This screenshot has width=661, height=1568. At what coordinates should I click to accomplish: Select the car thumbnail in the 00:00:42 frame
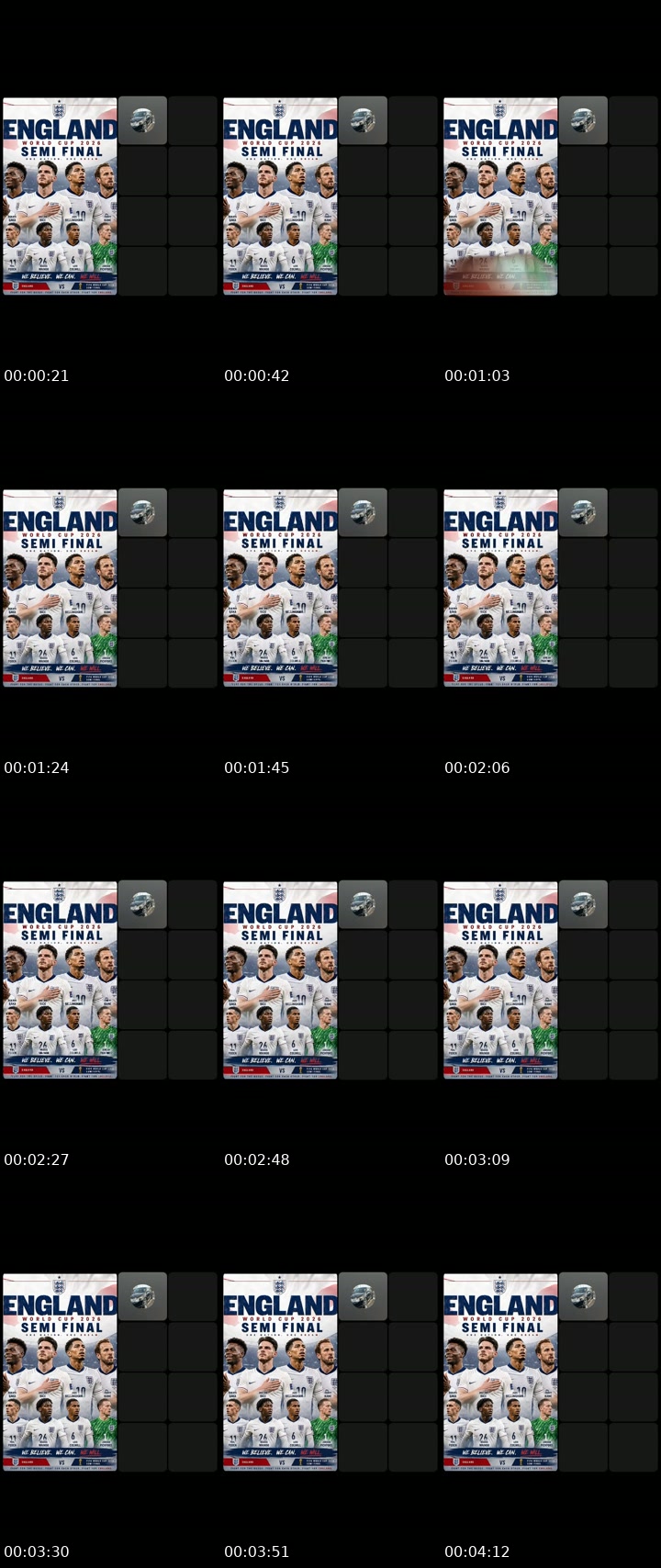(x=363, y=120)
